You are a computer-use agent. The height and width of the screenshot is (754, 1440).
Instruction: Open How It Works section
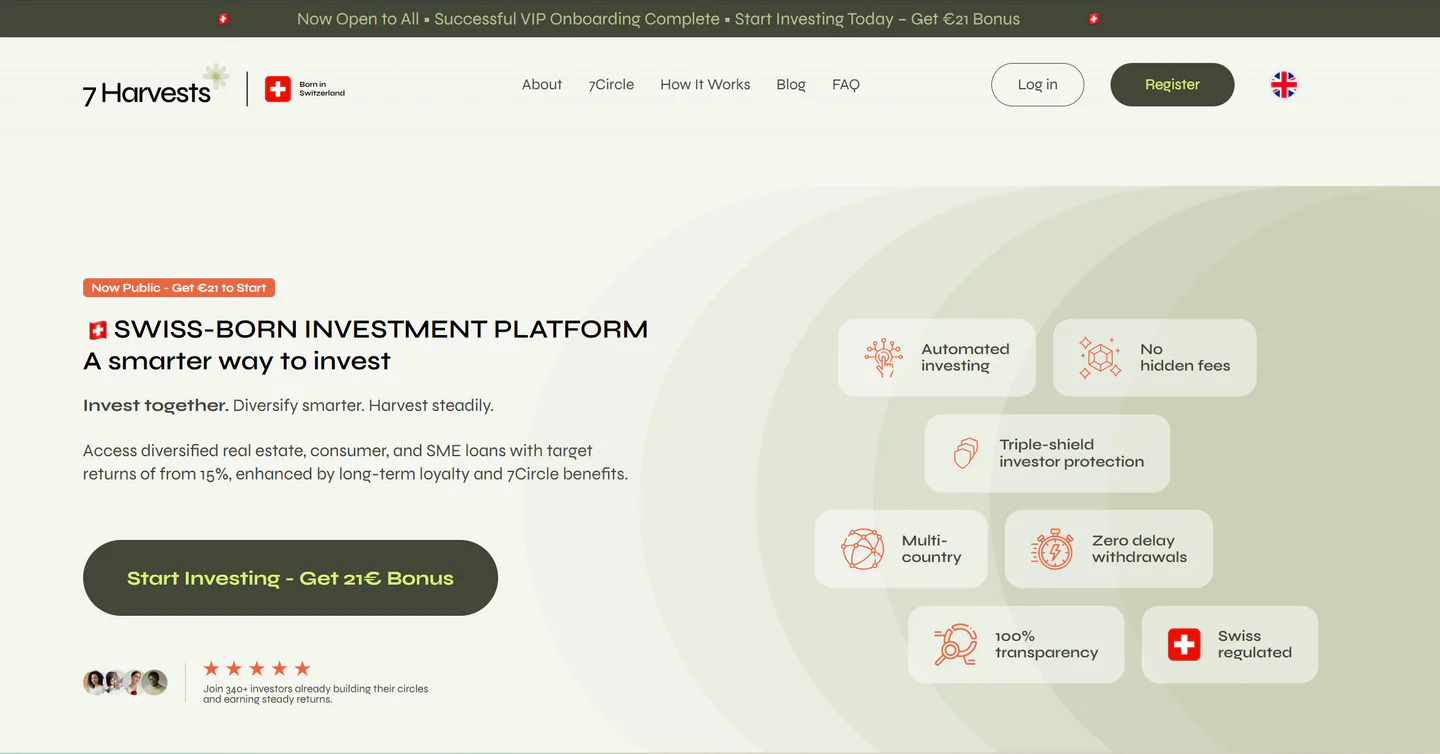tap(705, 85)
